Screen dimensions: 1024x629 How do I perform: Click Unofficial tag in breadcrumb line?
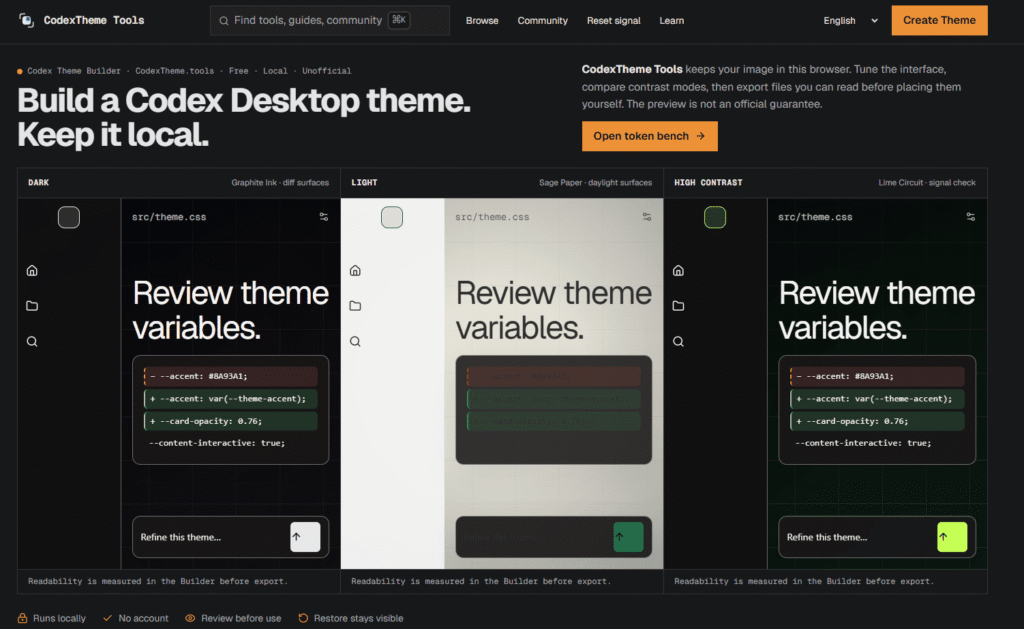[x=327, y=71]
